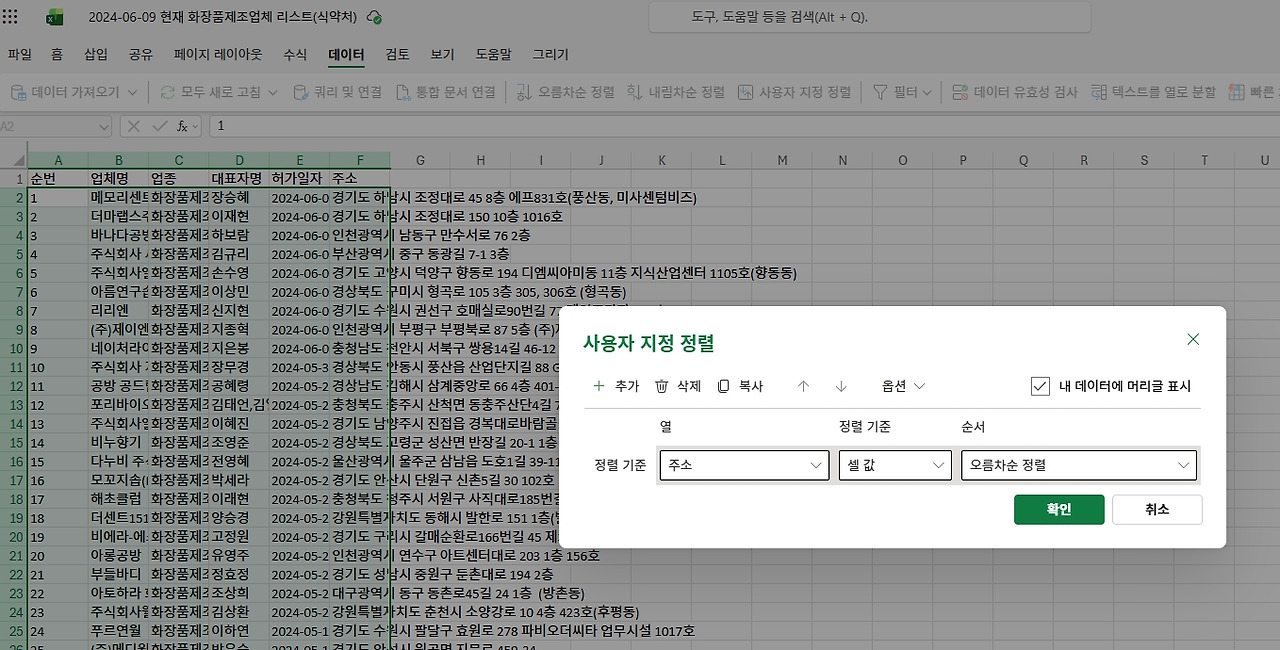1280x650 pixels.
Task: Expand the 셀 값 sort criteria dropdown
Action: pyautogui.click(x=938, y=465)
